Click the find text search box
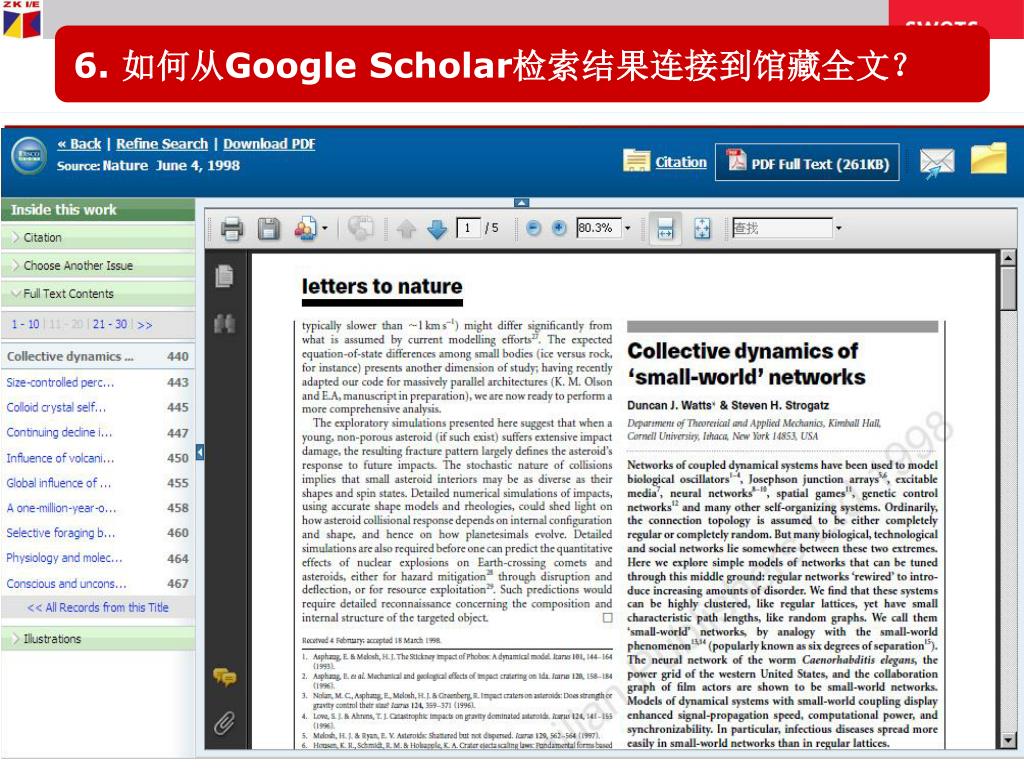 click(x=782, y=228)
